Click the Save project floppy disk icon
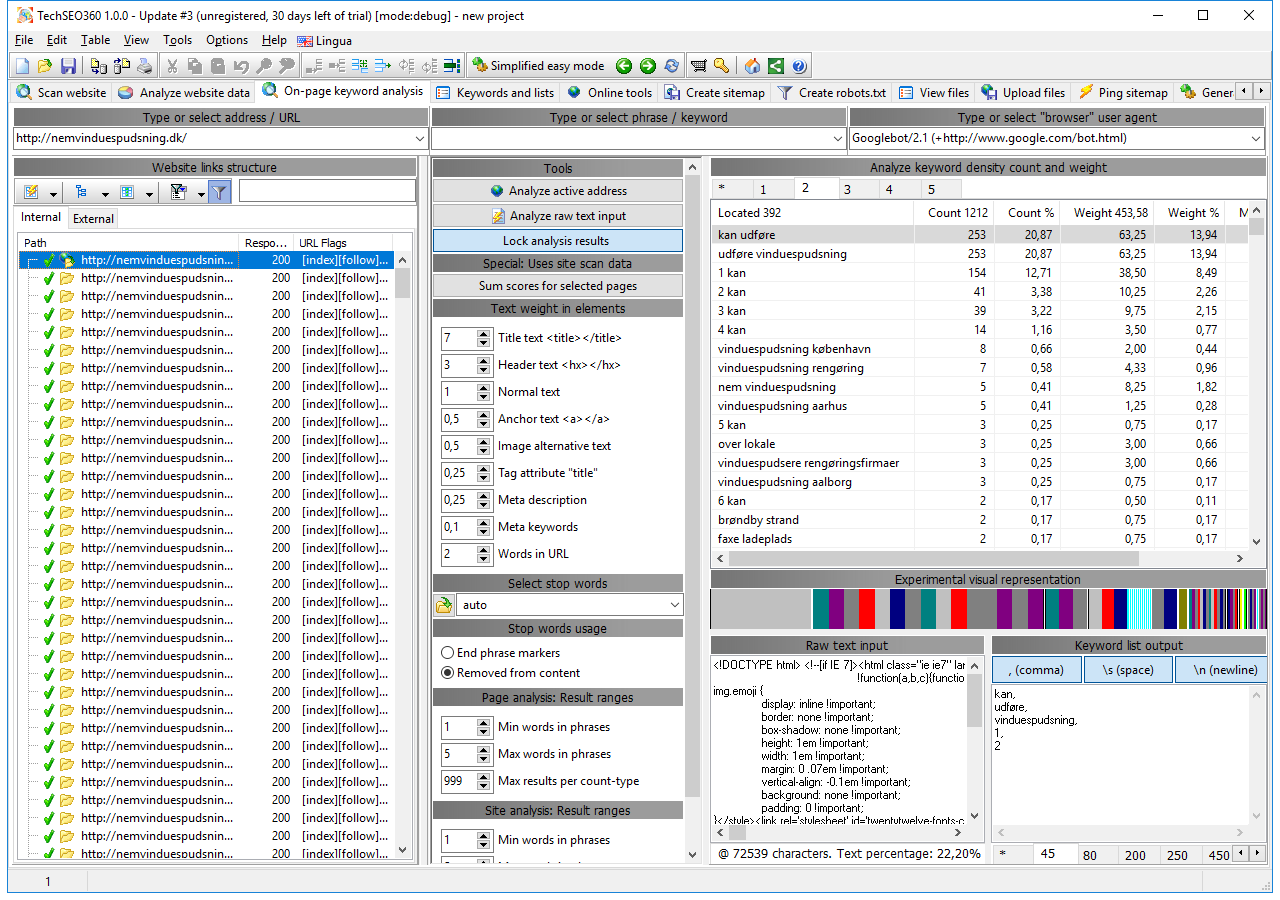 coord(68,66)
